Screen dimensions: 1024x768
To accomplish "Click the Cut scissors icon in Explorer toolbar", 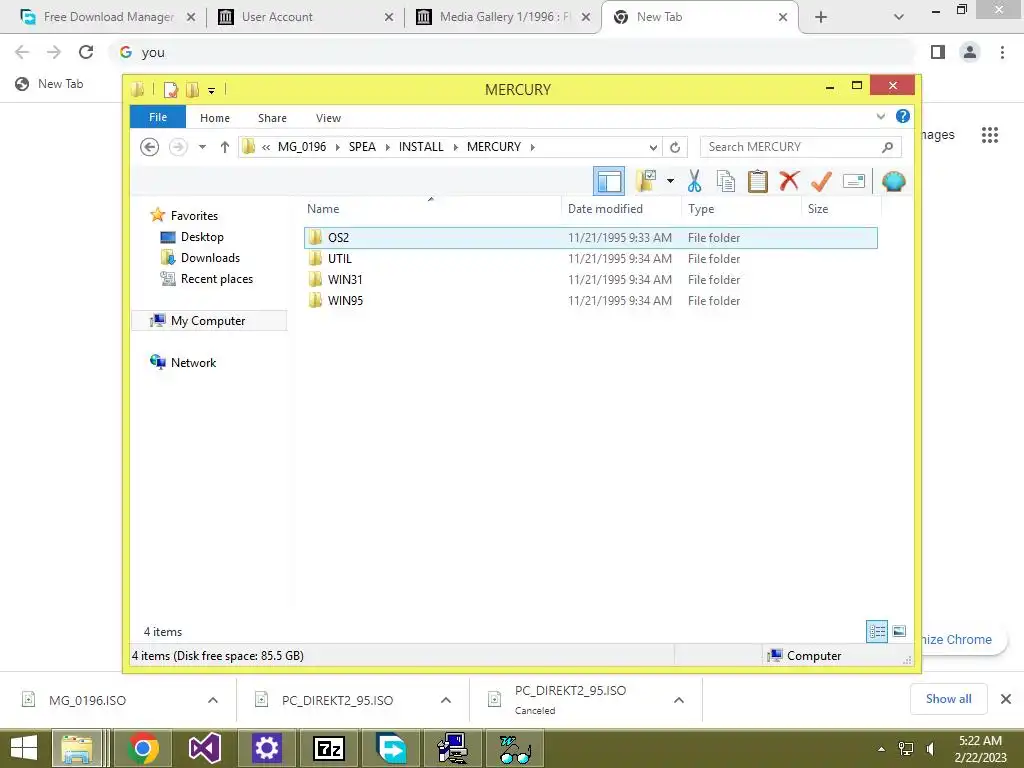I will tap(694, 181).
